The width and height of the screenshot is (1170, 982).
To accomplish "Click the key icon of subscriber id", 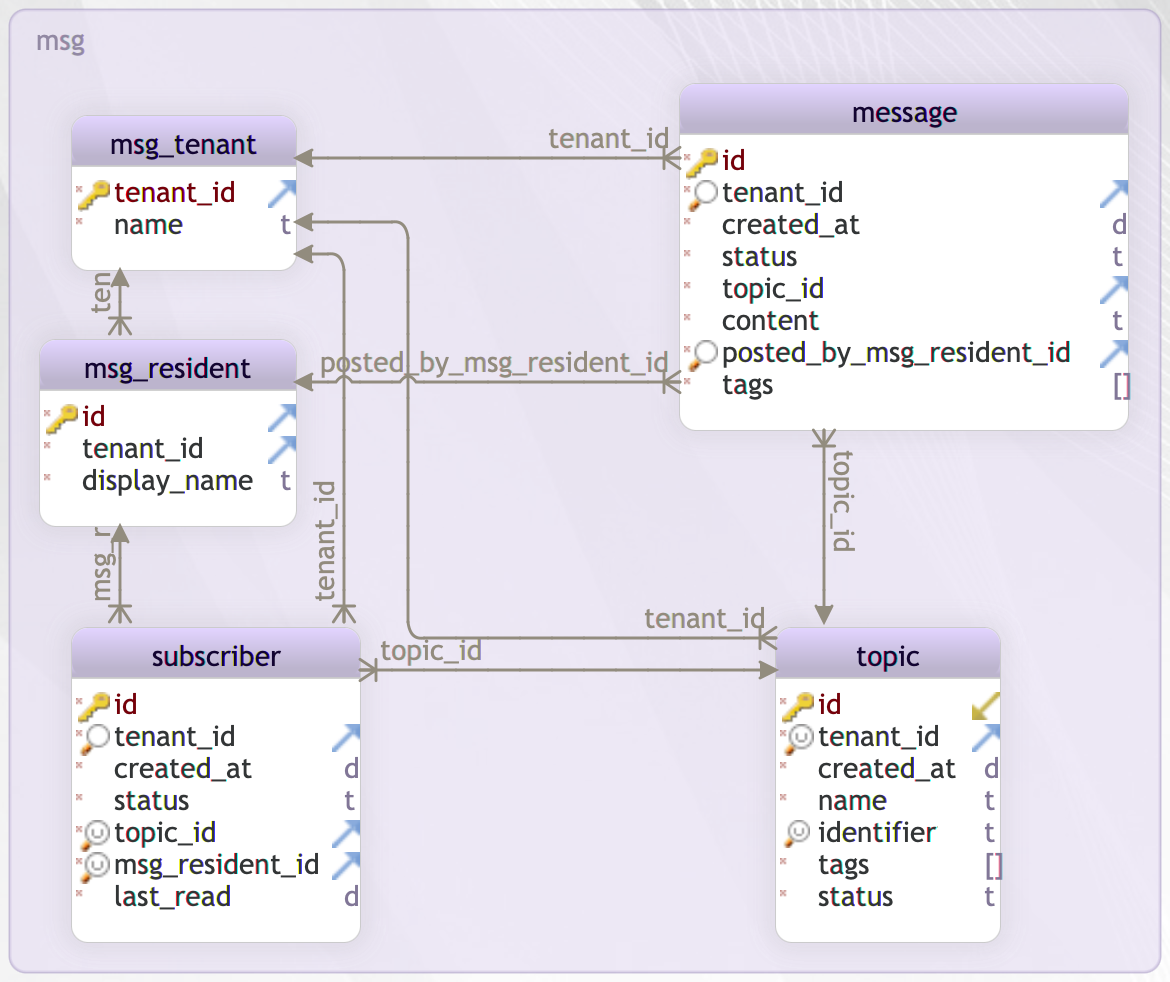I will (93, 706).
